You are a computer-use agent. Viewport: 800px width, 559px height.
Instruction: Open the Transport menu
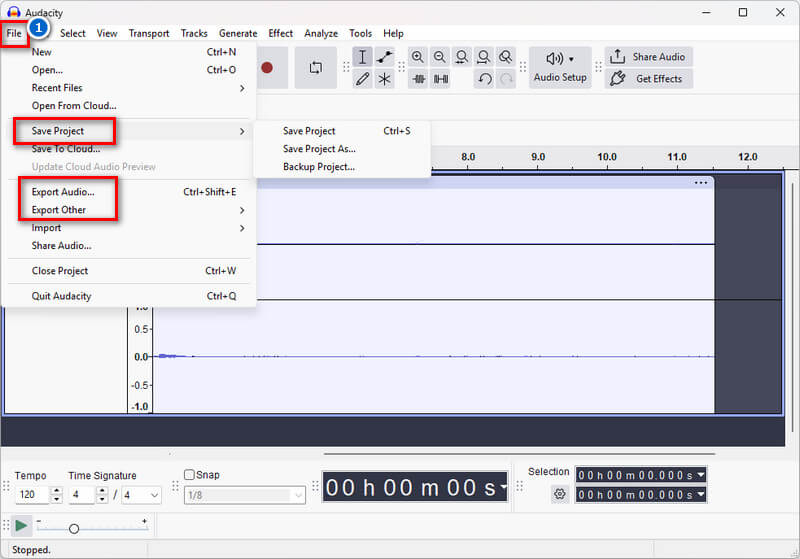click(x=148, y=34)
